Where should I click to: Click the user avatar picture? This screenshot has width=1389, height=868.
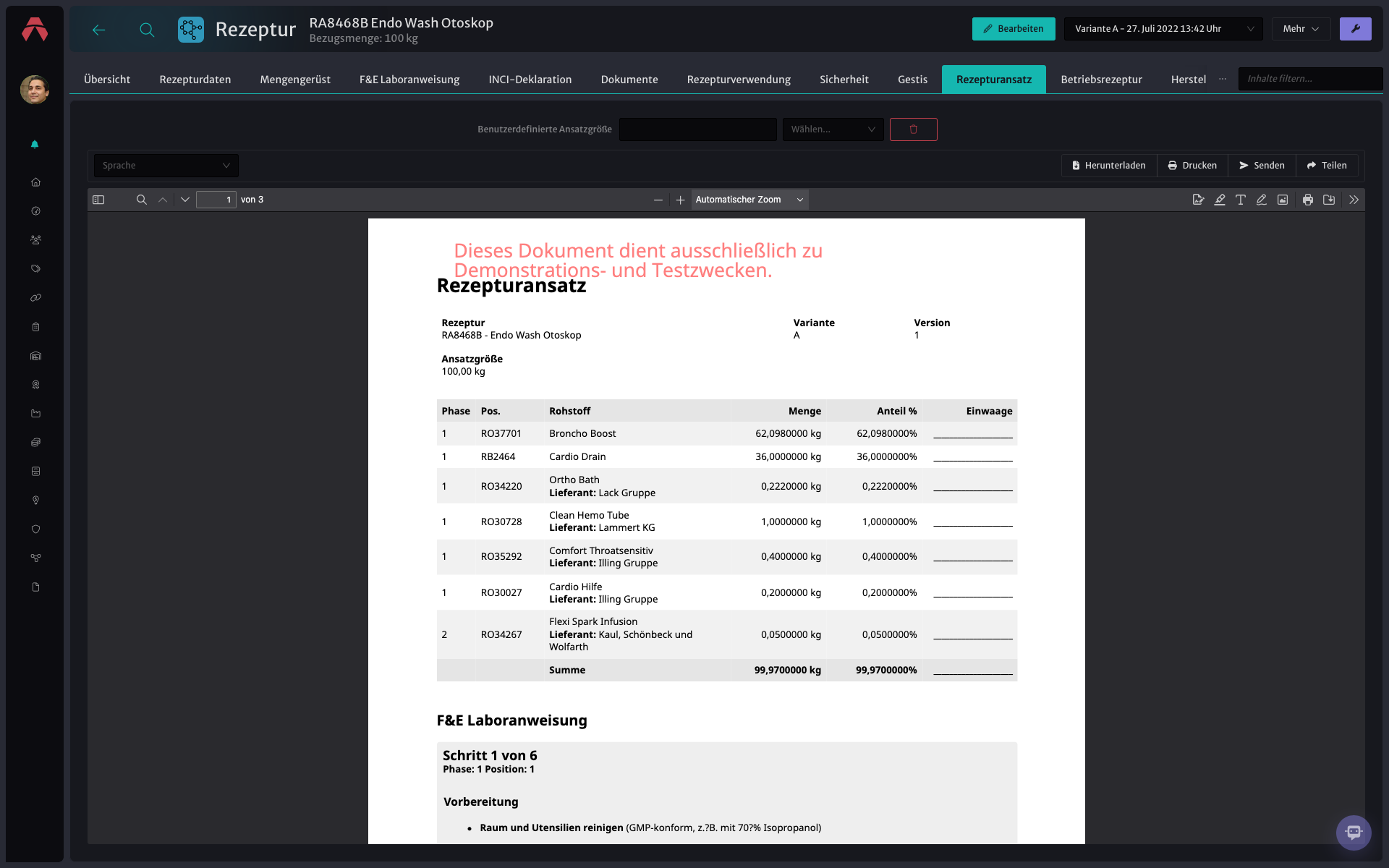pos(35,90)
